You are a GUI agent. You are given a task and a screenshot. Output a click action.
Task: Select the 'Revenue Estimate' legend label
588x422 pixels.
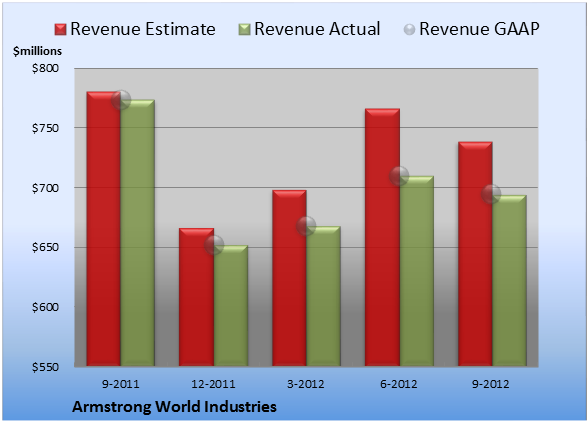[143, 29]
